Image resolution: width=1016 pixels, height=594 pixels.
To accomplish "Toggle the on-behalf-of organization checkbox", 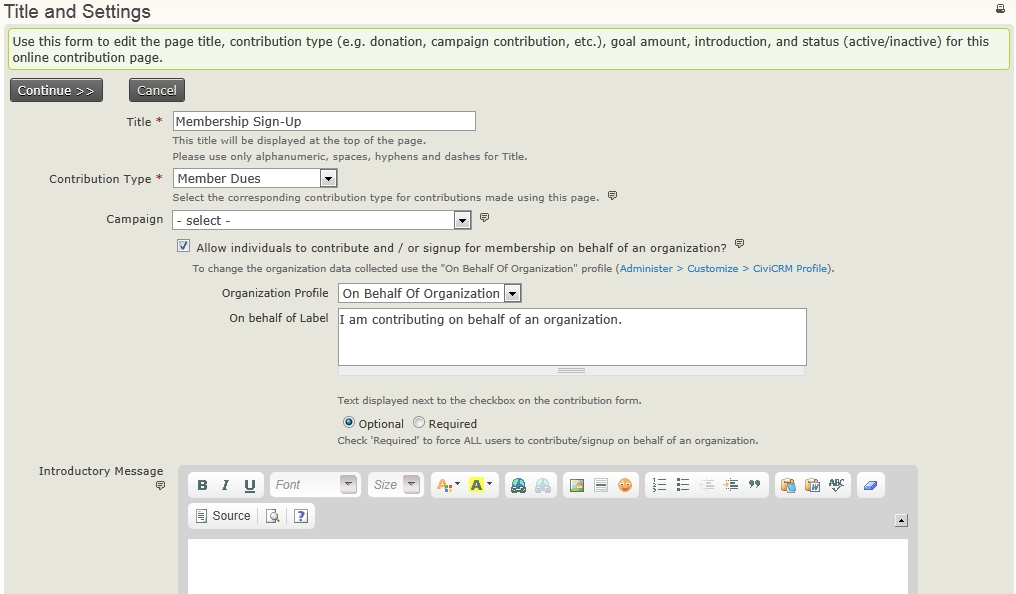I will pyautogui.click(x=183, y=246).
